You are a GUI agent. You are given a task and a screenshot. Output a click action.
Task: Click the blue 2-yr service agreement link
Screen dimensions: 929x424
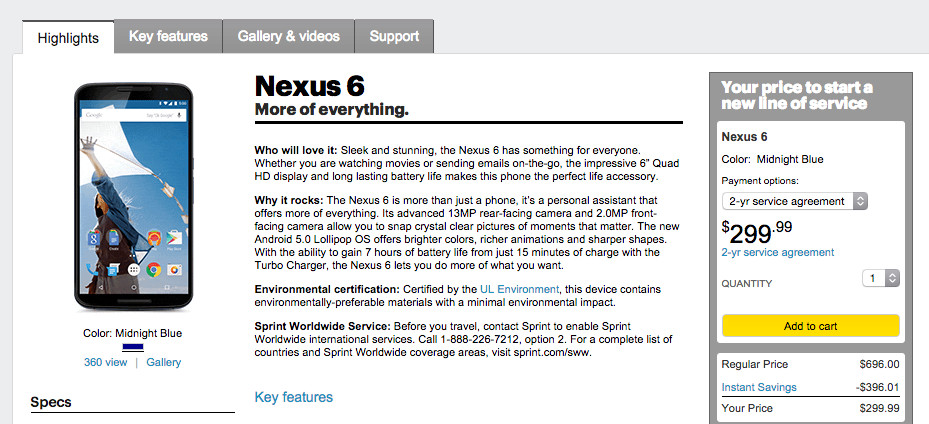point(777,253)
